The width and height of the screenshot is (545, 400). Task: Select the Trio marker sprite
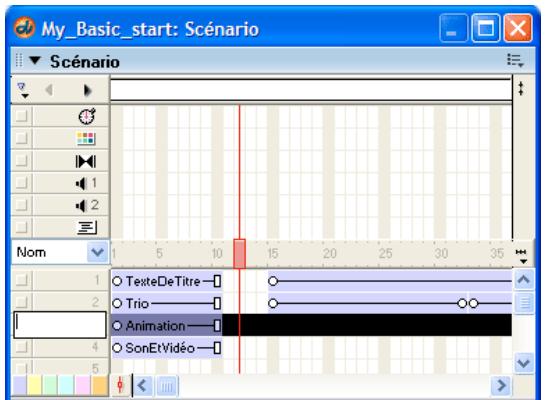(x=167, y=303)
